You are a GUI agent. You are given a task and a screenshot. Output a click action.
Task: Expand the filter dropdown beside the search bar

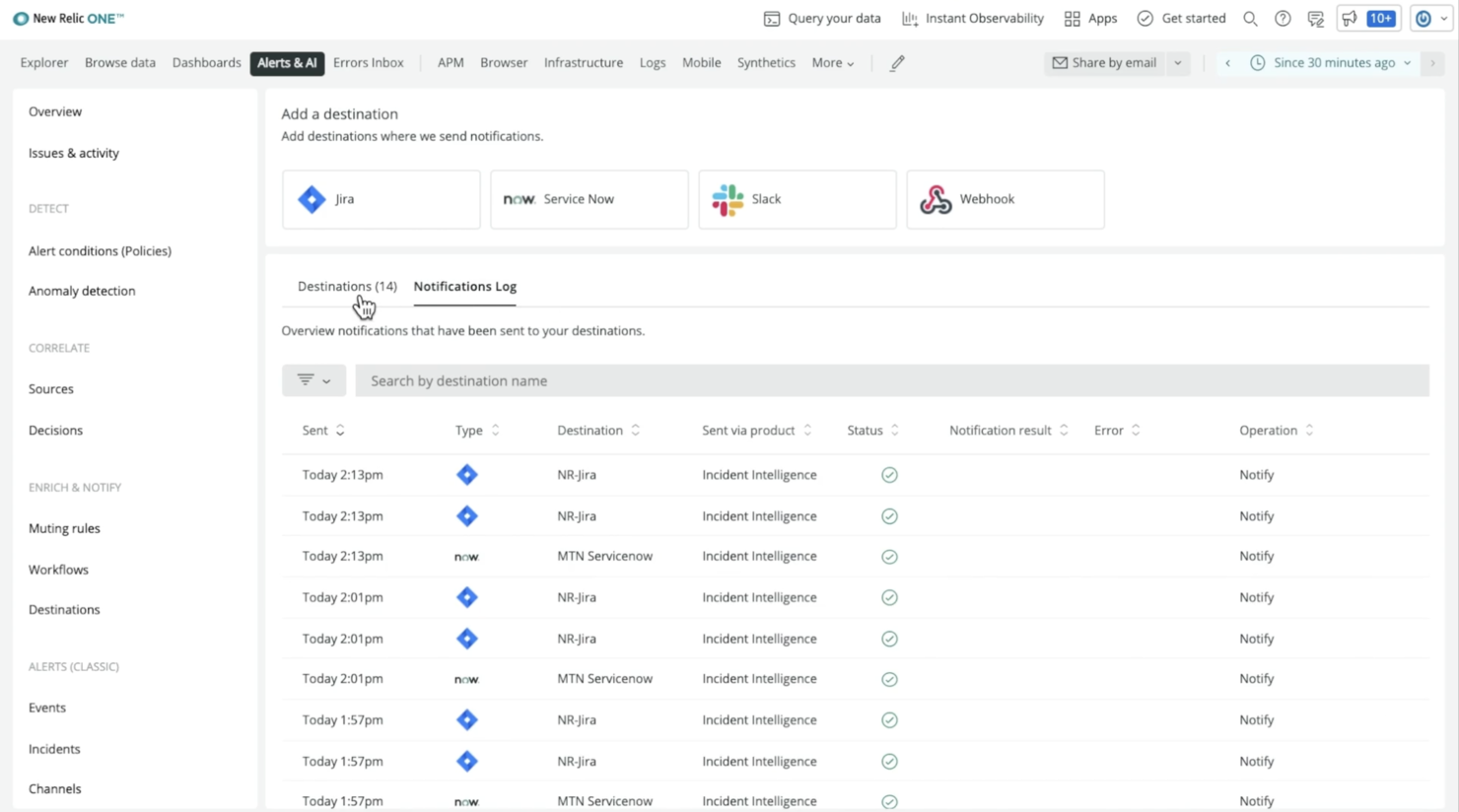(313, 380)
